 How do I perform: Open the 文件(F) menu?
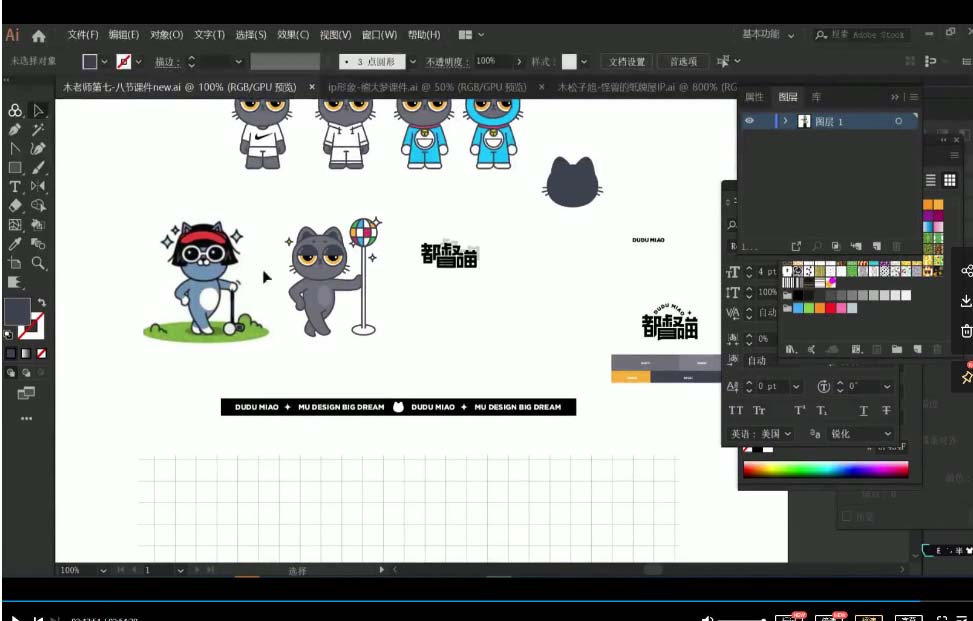(x=83, y=35)
